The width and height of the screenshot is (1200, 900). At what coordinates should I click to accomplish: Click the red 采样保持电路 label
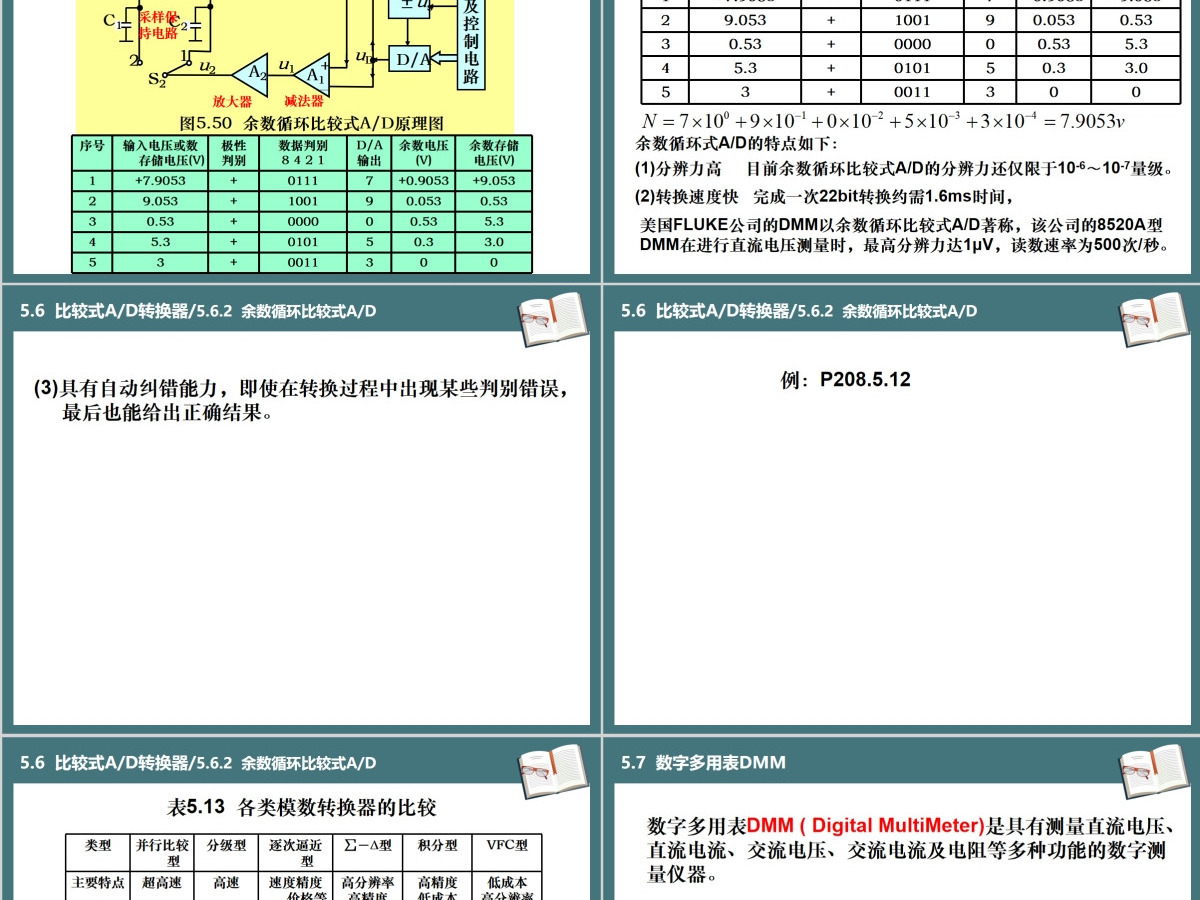tap(158, 24)
